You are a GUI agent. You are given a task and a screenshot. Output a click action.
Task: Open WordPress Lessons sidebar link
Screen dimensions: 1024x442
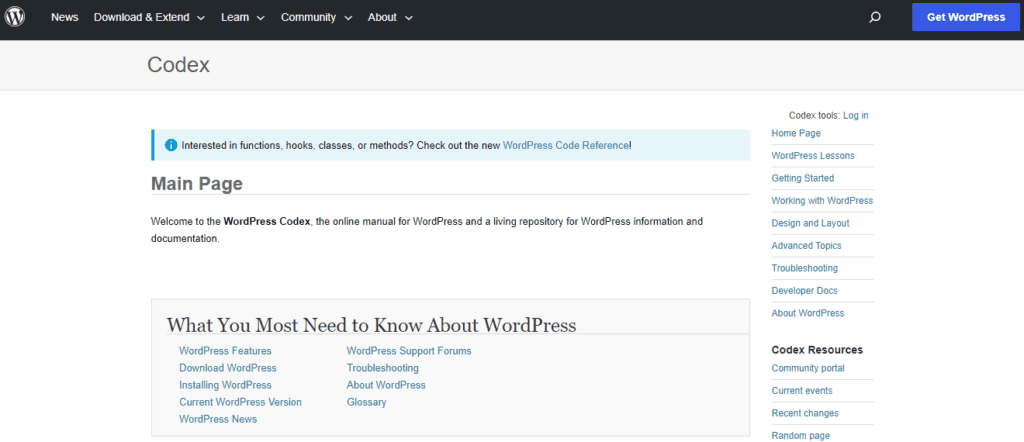(814, 155)
